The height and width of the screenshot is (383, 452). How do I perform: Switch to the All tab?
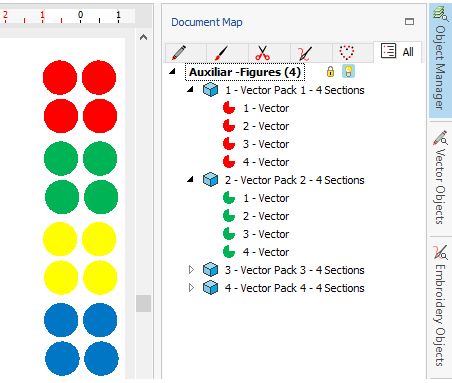coord(398,52)
